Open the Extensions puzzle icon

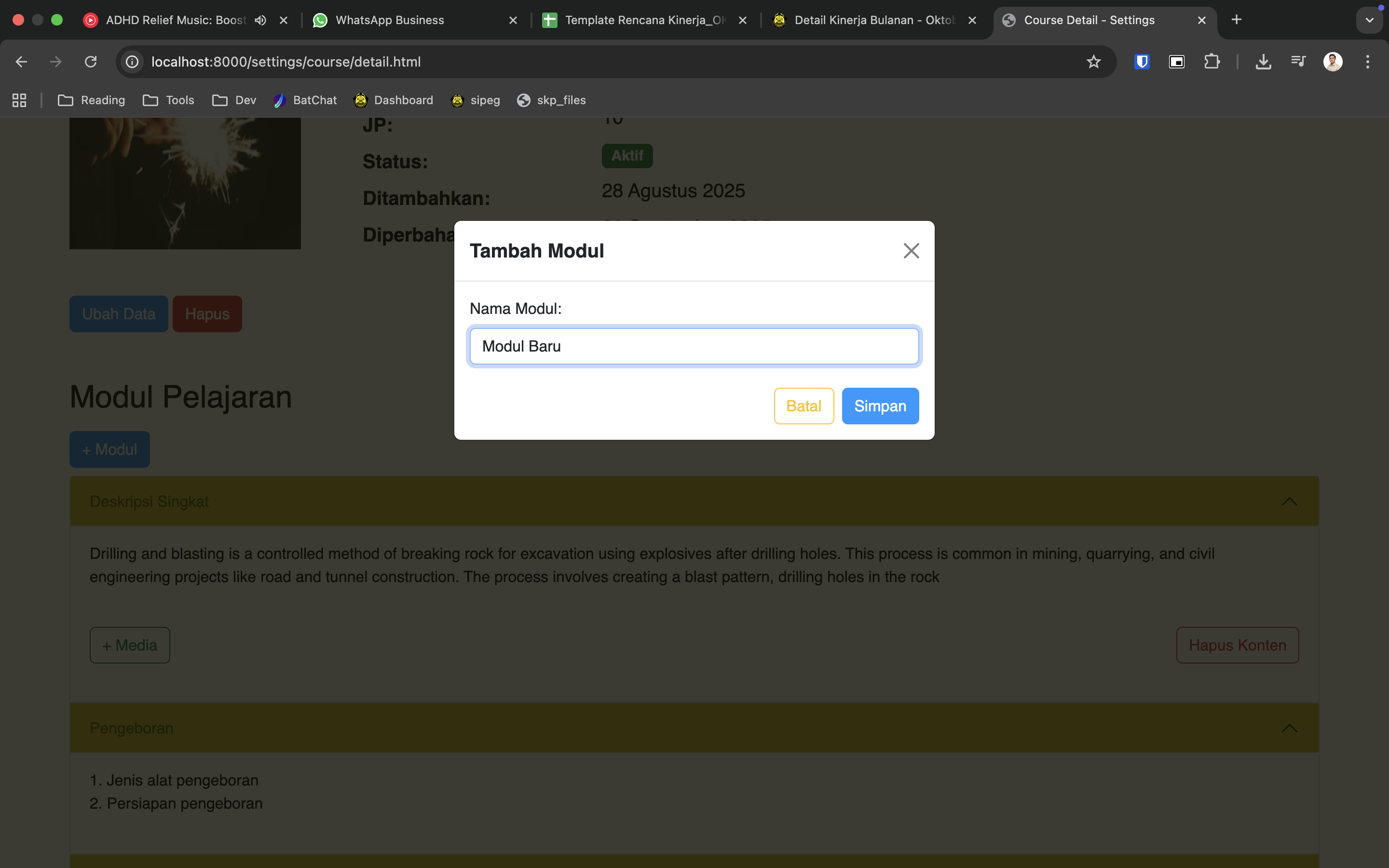point(1212,61)
